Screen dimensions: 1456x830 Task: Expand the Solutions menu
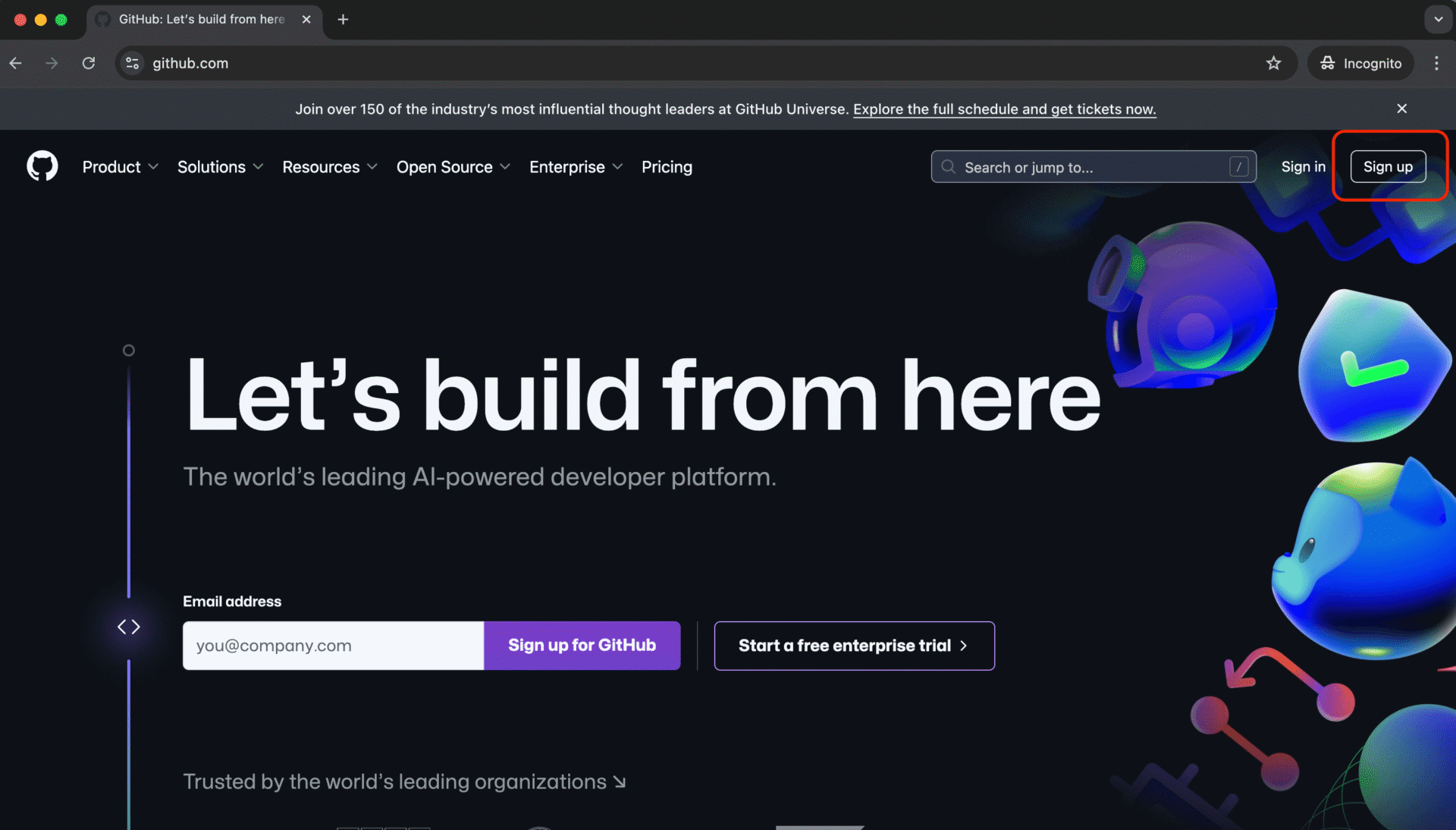click(x=221, y=167)
